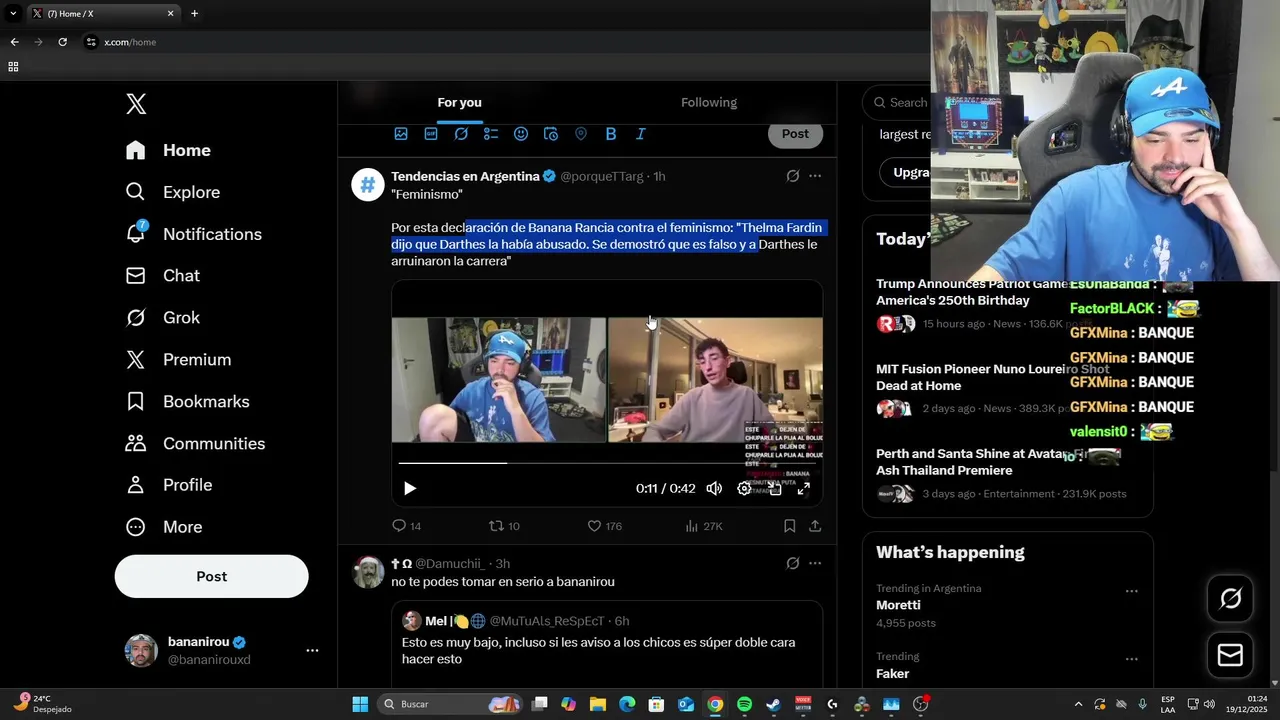
Task: Show hidden system tray icons
Action: (x=1078, y=704)
